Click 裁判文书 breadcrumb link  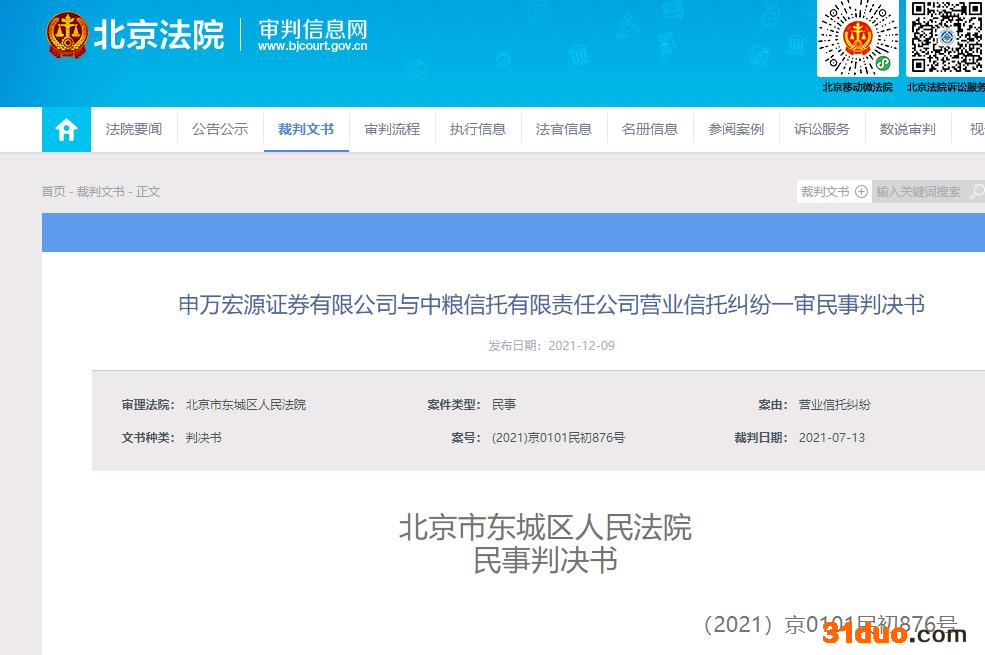(100, 191)
